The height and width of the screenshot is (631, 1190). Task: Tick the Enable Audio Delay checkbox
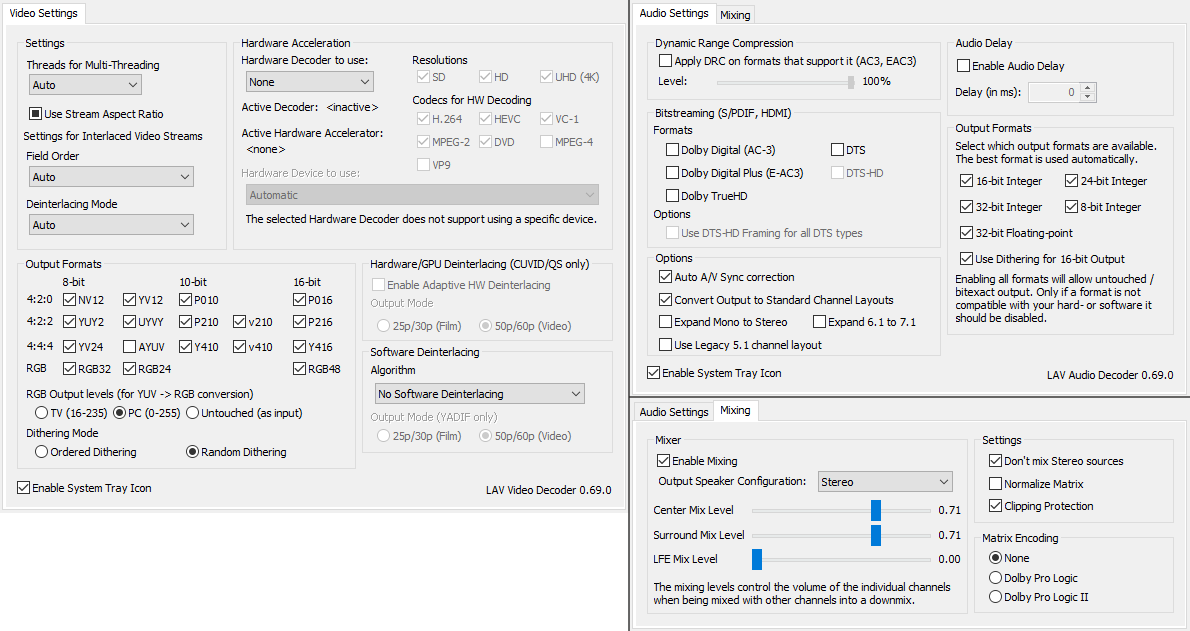pyautogui.click(x=964, y=66)
